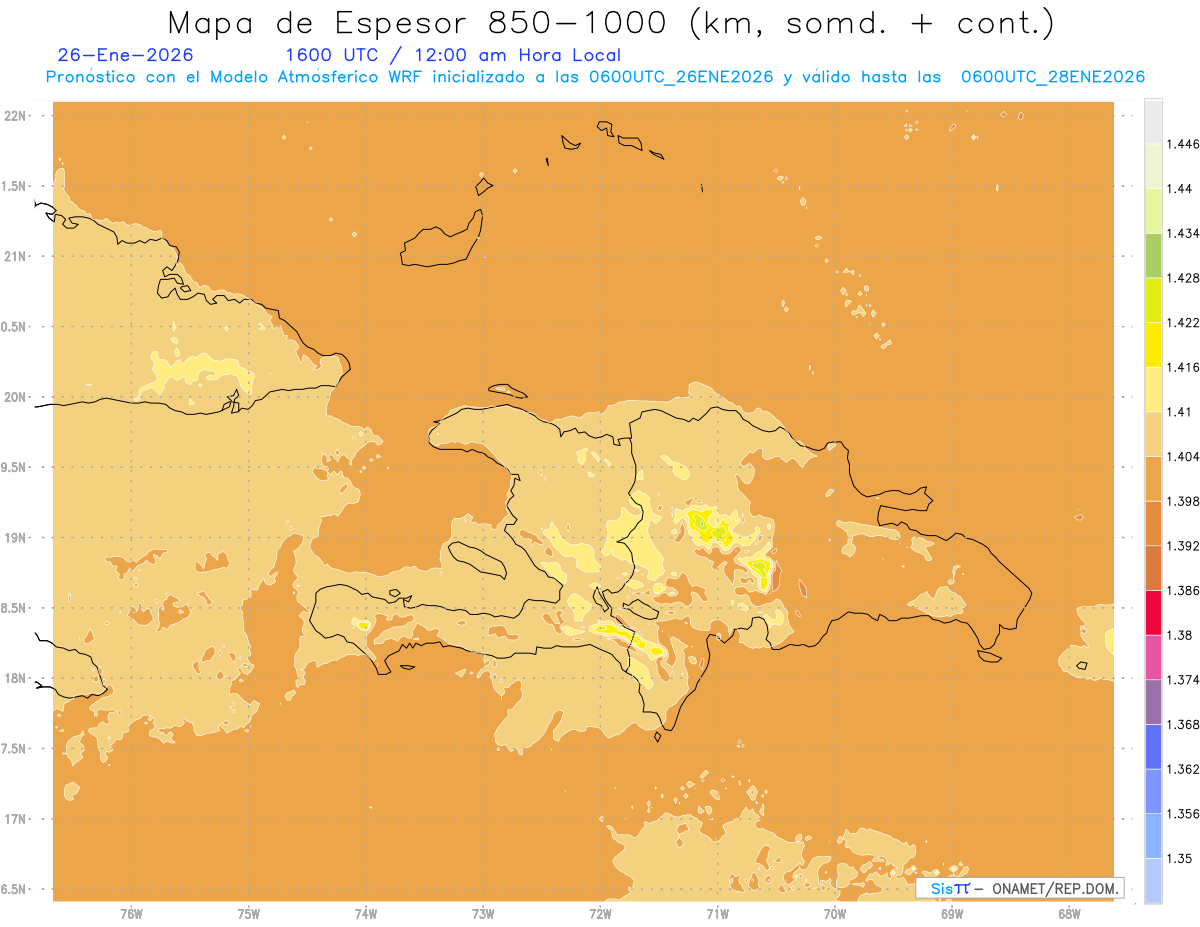Click the colorbar value "1.362"

tap(1183, 769)
